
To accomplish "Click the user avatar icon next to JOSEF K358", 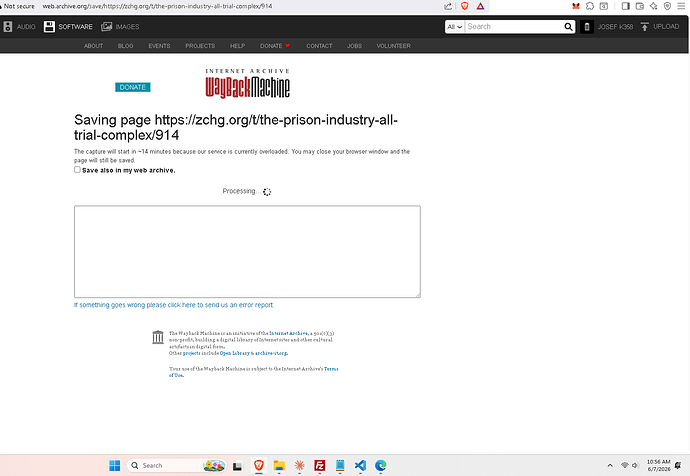I will (x=587, y=27).
